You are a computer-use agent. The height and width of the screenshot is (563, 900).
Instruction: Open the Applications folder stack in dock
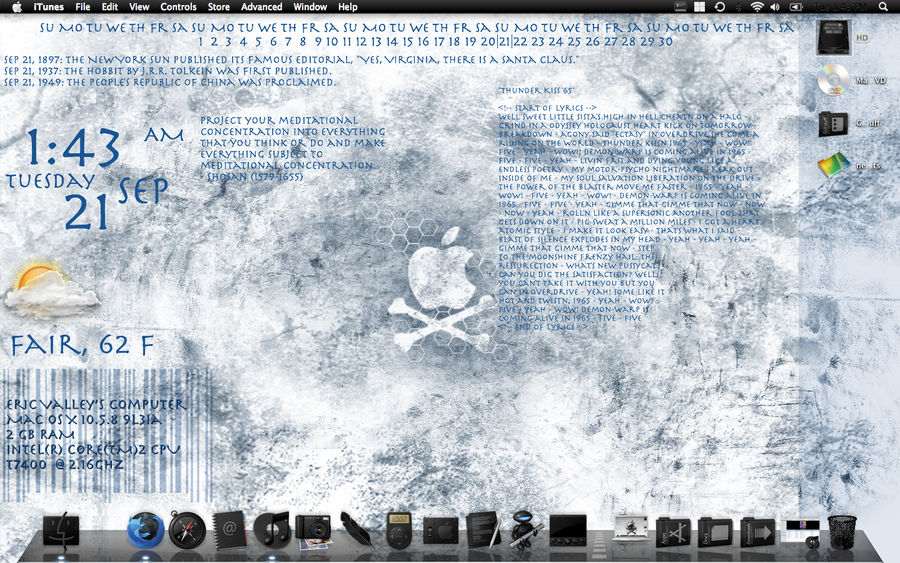[673, 531]
